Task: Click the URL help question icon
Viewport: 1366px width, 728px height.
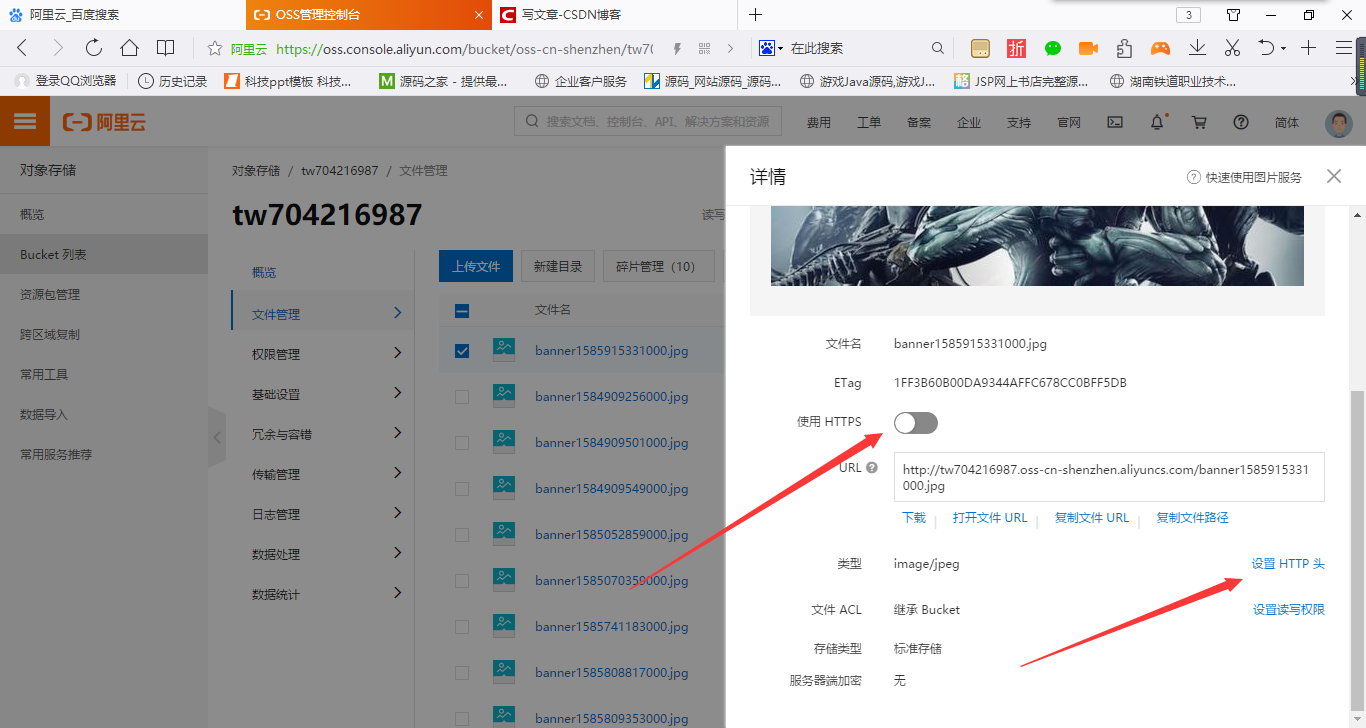Action: [x=872, y=467]
